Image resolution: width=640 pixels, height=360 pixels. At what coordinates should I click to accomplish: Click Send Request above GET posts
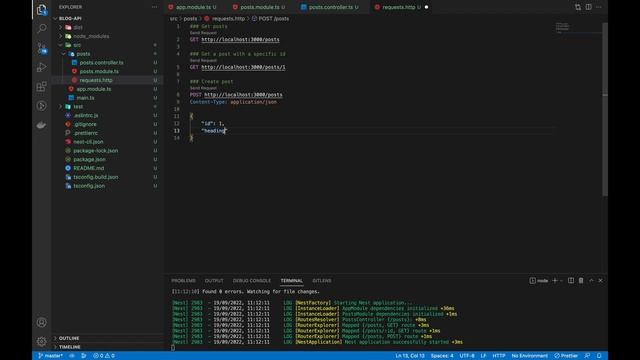pyautogui.click(x=203, y=33)
